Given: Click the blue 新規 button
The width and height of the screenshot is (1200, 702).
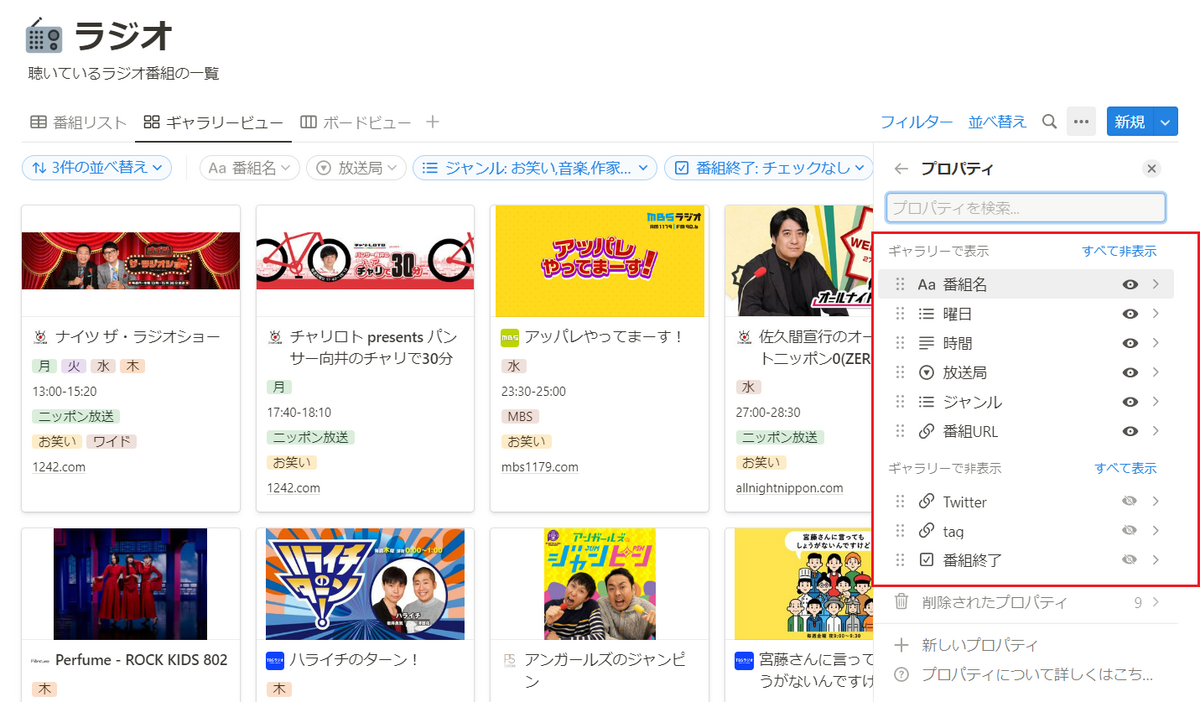Looking at the screenshot, I should click(1130, 122).
